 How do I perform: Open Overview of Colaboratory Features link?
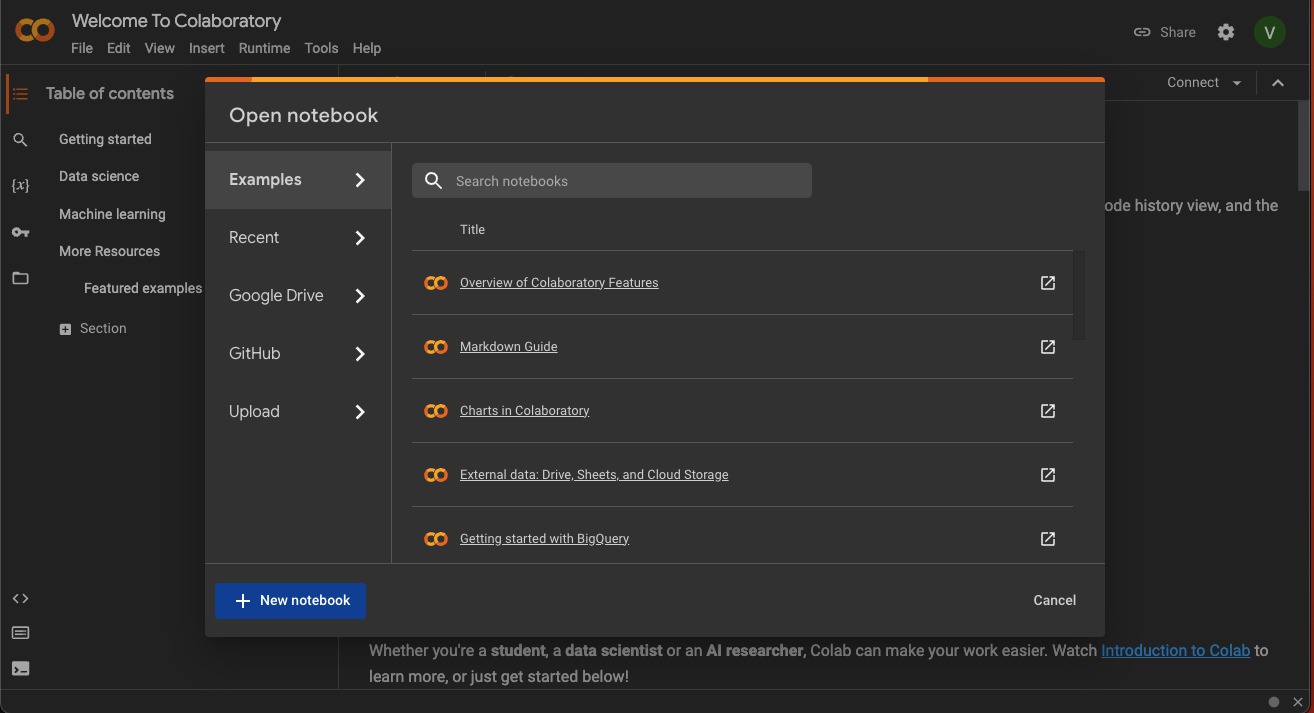(x=559, y=283)
